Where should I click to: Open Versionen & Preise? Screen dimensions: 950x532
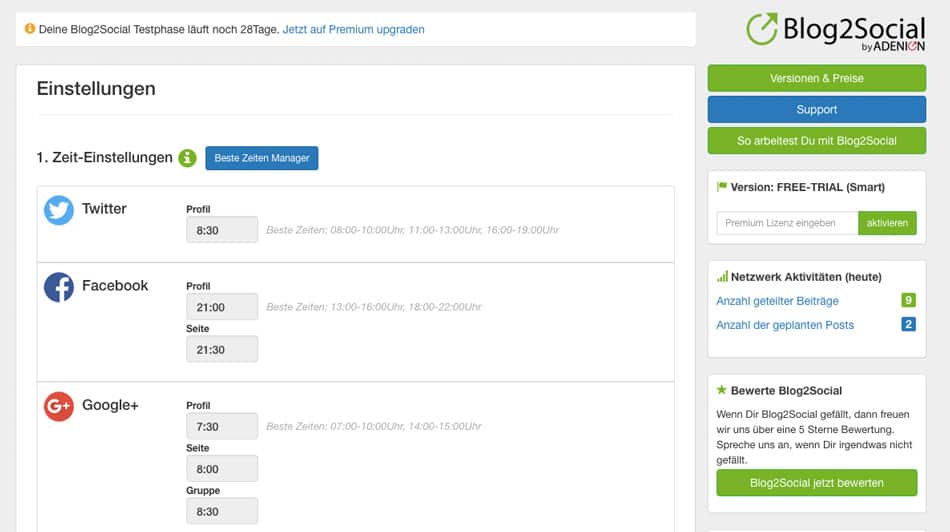click(x=817, y=78)
